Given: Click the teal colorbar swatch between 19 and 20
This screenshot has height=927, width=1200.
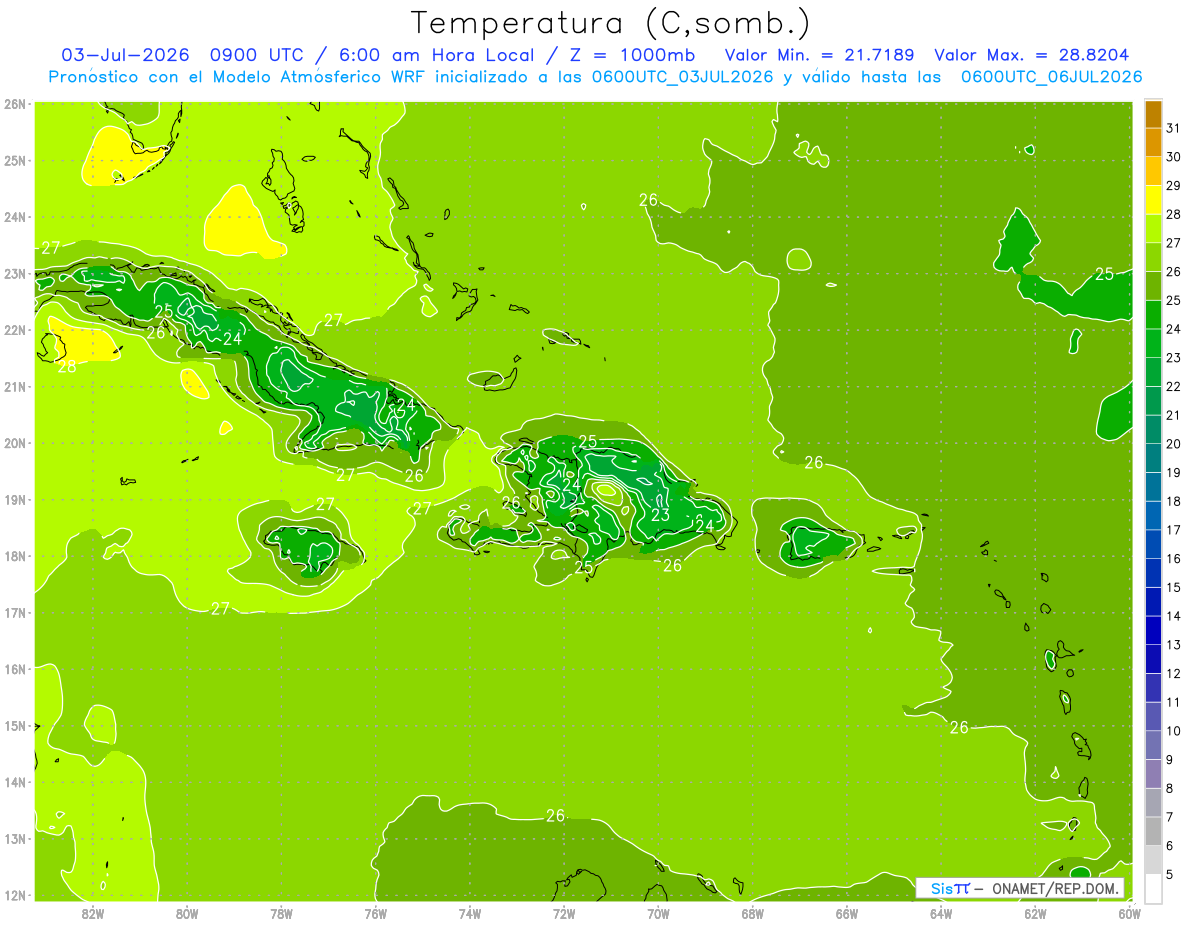Looking at the screenshot, I should [1153, 458].
